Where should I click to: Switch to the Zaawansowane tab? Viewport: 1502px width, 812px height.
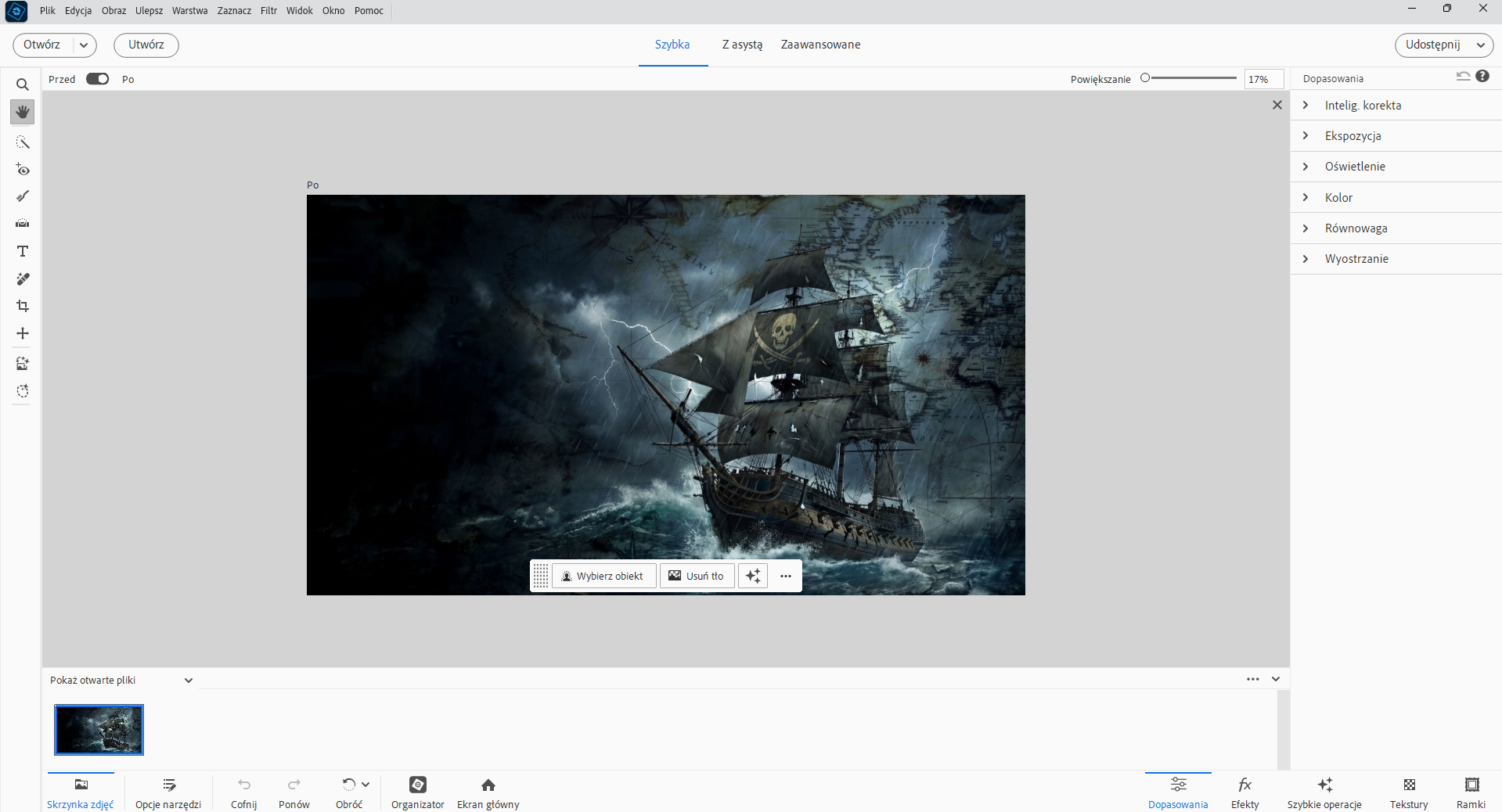point(820,45)
